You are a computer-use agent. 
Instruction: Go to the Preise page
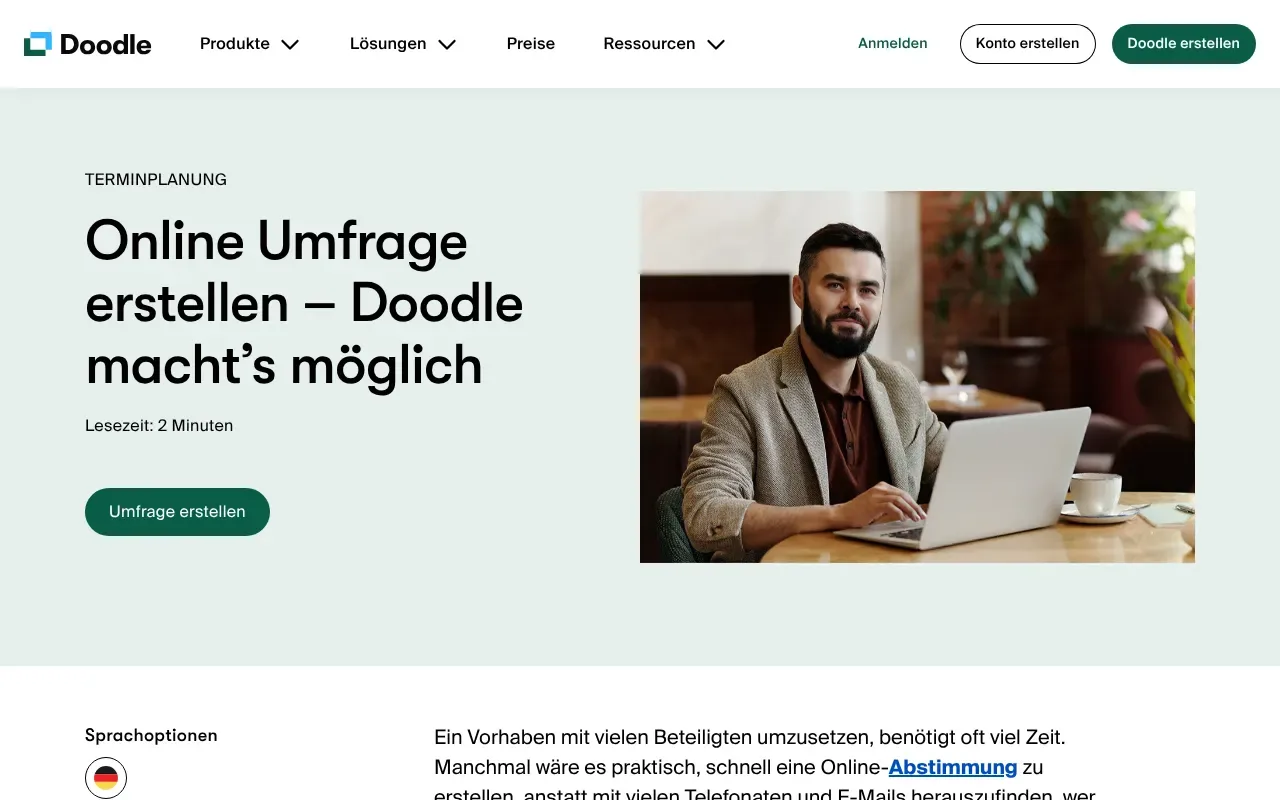(531, 44)
